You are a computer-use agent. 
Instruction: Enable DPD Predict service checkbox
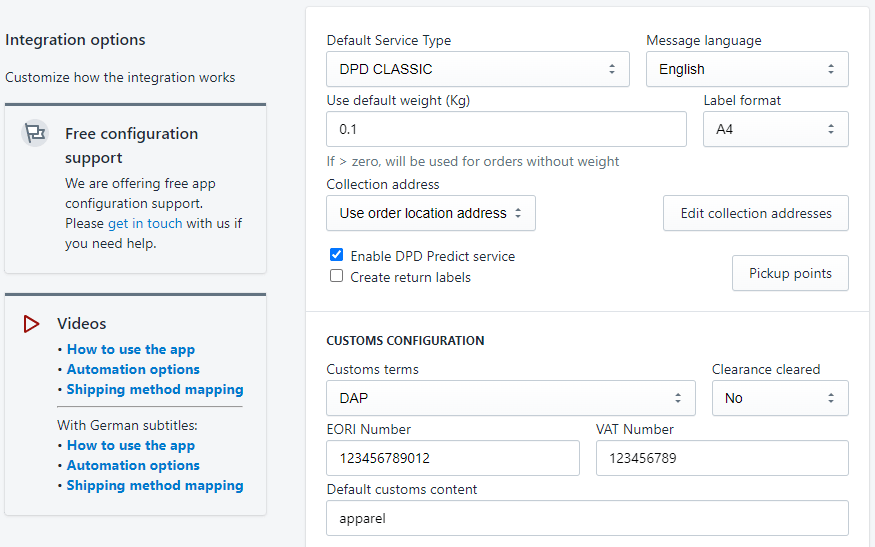(x=336, y=255)
